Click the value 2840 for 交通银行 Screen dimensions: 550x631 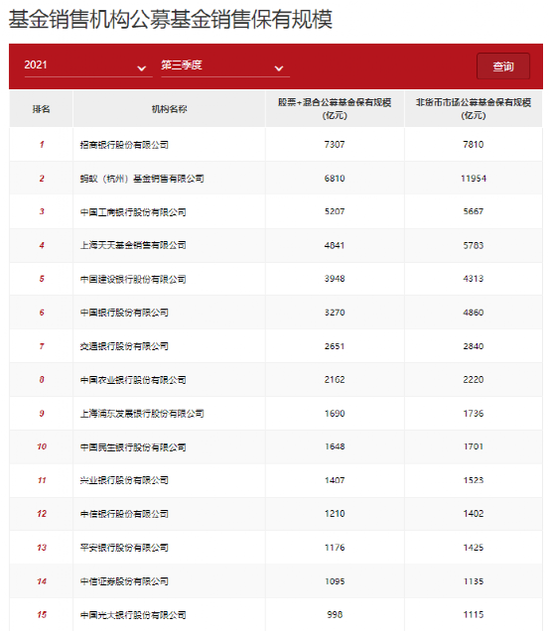(473, 346)
